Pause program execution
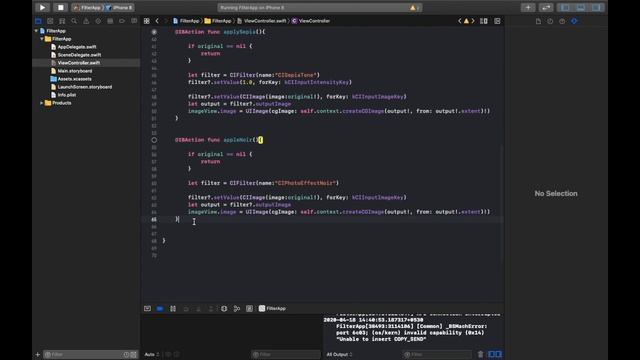The height and width of the screenshot is (360, 640). [x=173, y=309]
